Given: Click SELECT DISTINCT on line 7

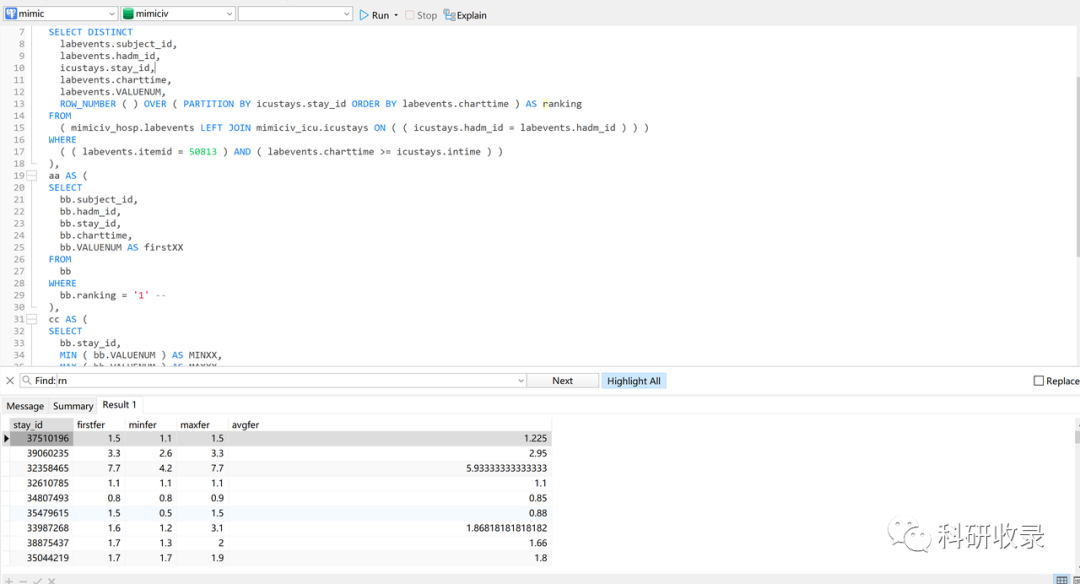Looking at the screenshot, I should 90,32.
